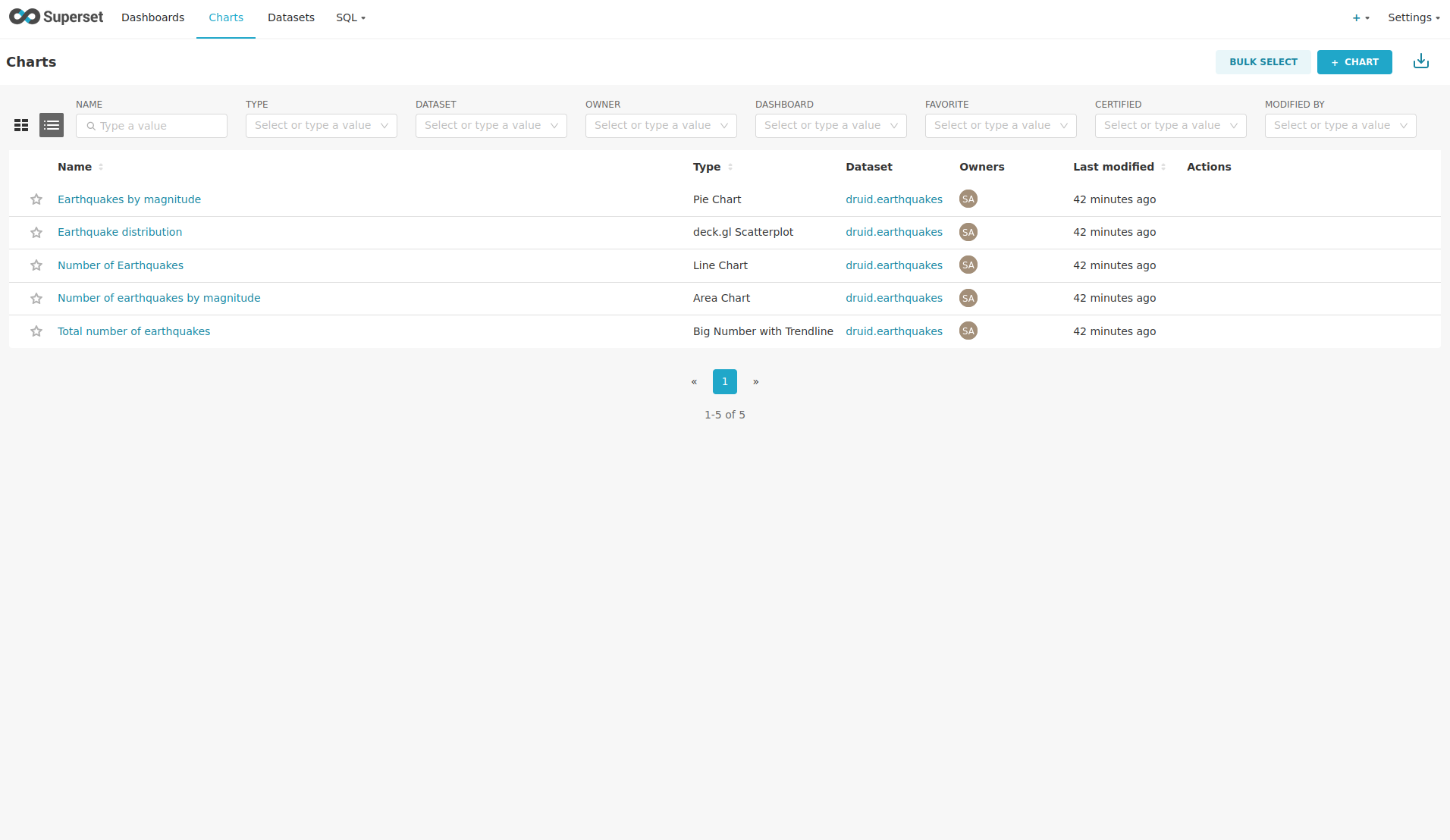The height and width of the screenshot is (840, 1450).
Task: Go to the next page arrow
Action: pos(755,382)
